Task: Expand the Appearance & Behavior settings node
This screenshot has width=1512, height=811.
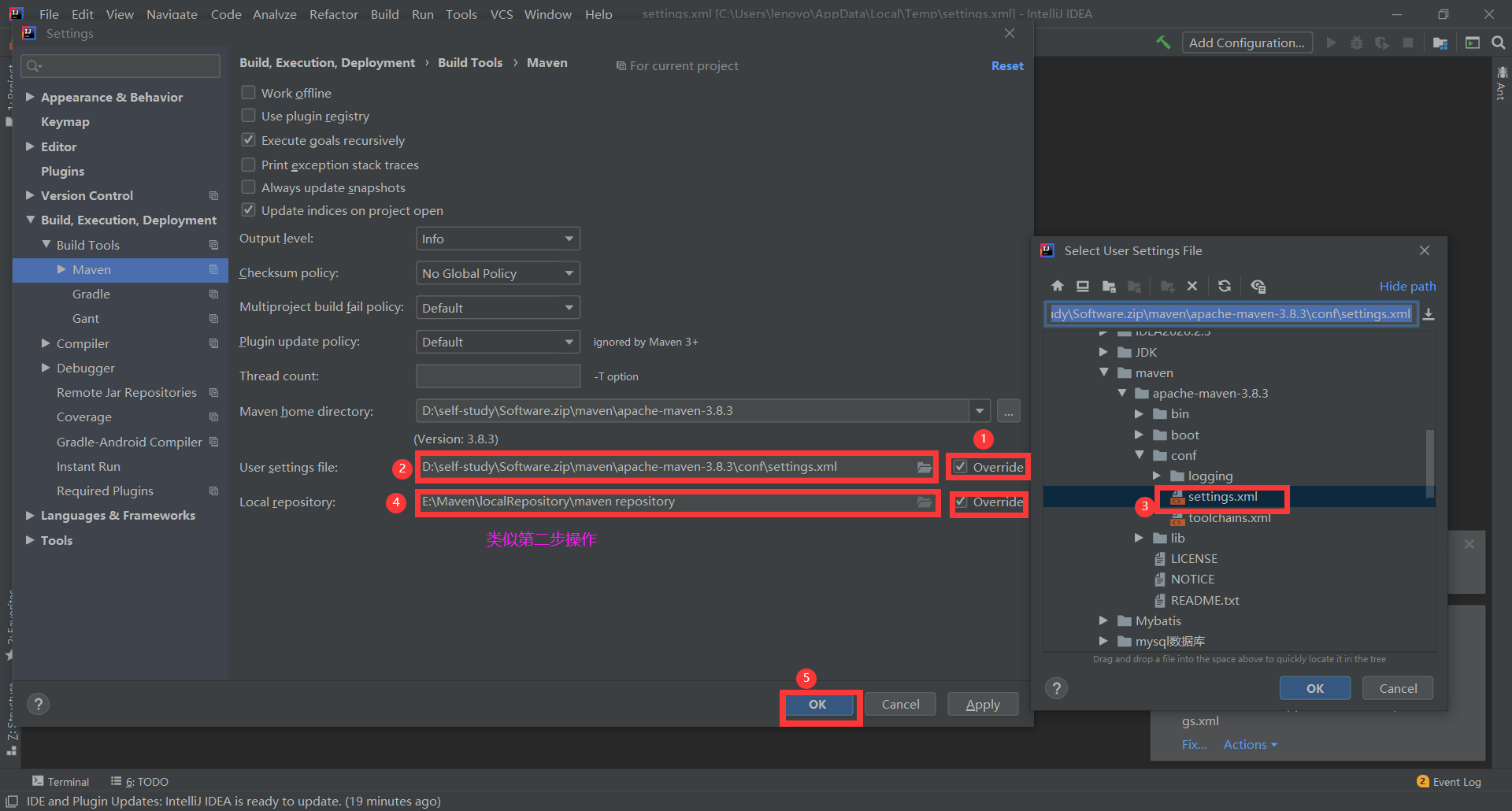Action: (x=30, y=97)
